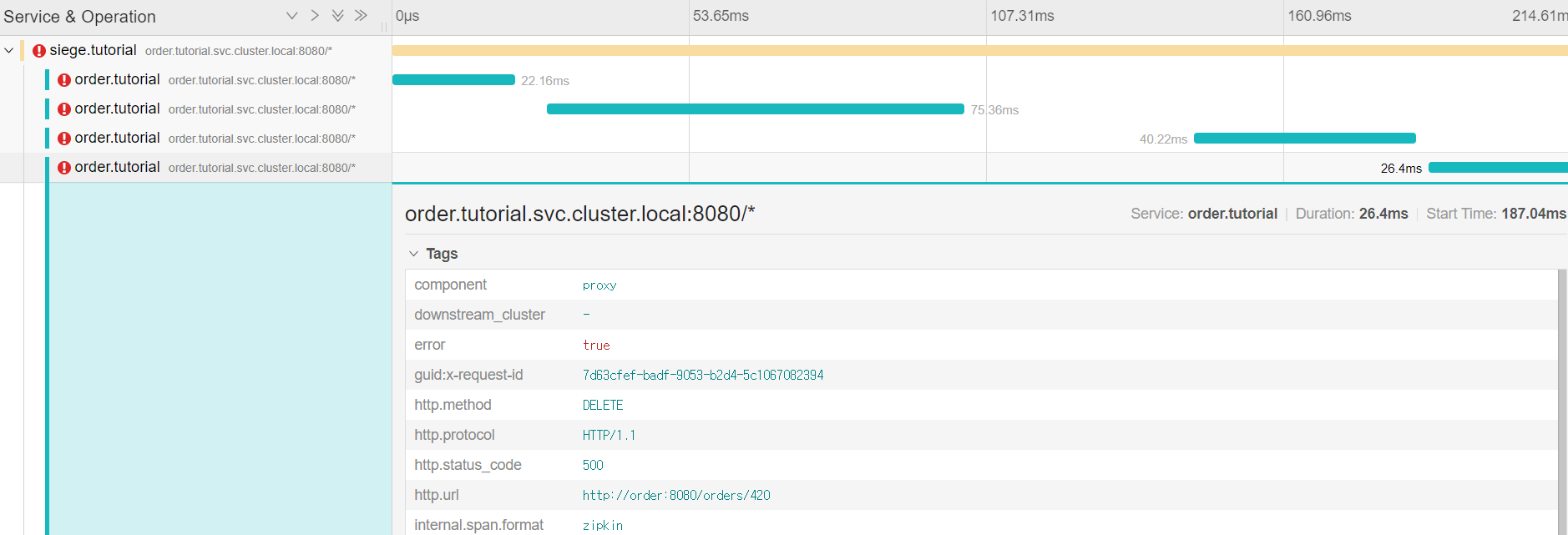This screenshot has width=1568, height=535.
Task: Click the 40.22ms span bar
Action: click(x=1305, y=139)
